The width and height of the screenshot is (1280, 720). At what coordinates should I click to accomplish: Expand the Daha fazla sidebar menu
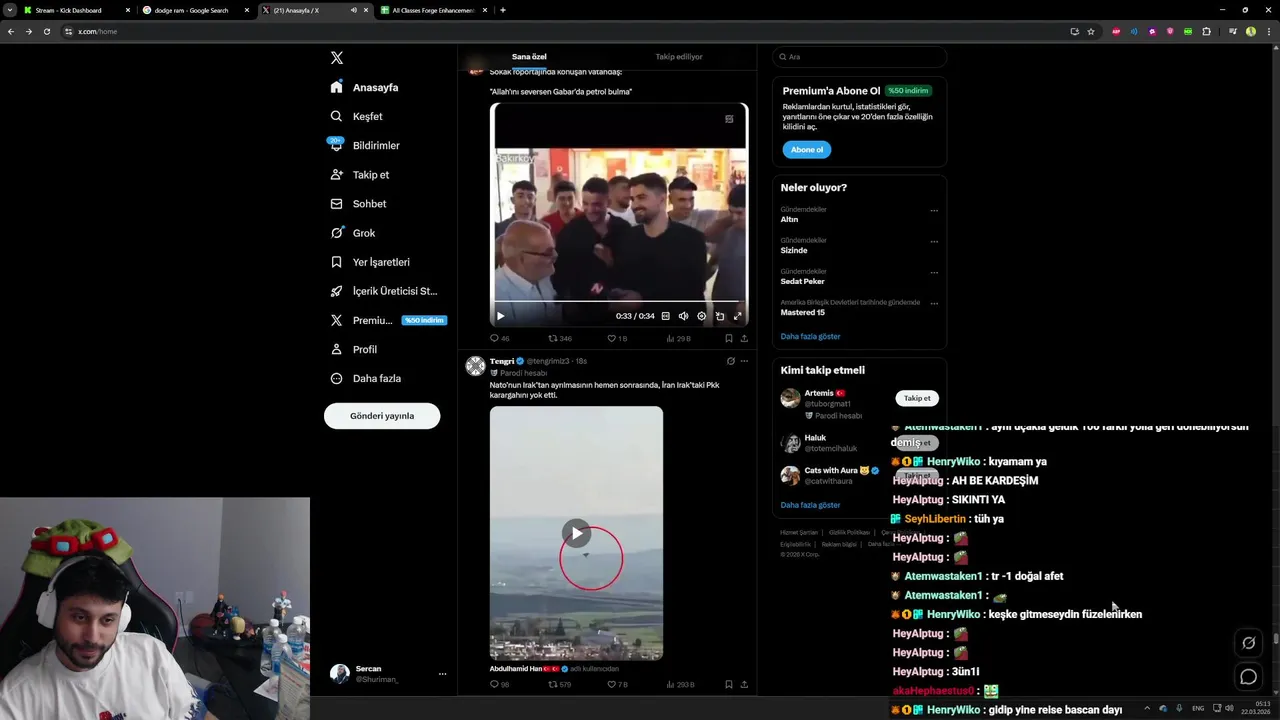[366, 378]
